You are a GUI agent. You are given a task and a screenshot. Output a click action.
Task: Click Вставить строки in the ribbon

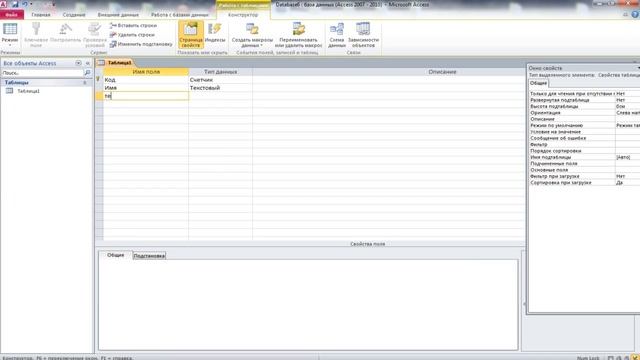pos(133,25)
